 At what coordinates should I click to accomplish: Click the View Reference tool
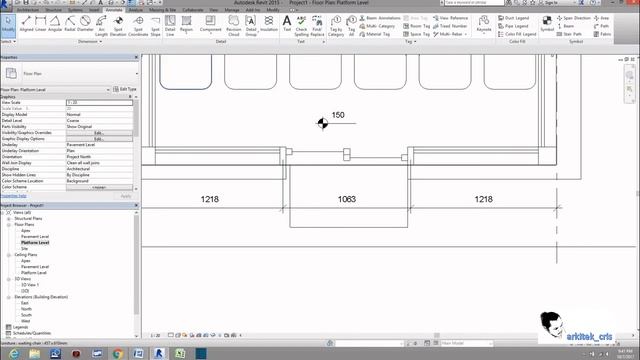click(x=450, y=18)
